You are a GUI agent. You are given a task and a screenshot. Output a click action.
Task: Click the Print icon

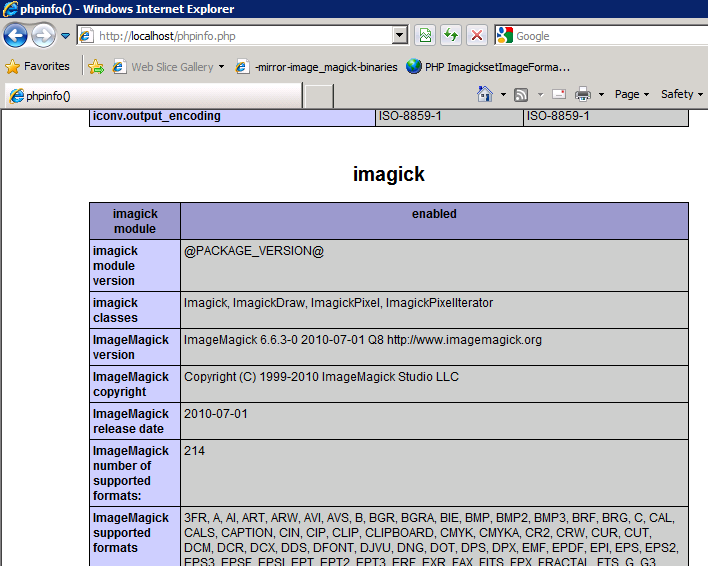click(x=582, y=94)
